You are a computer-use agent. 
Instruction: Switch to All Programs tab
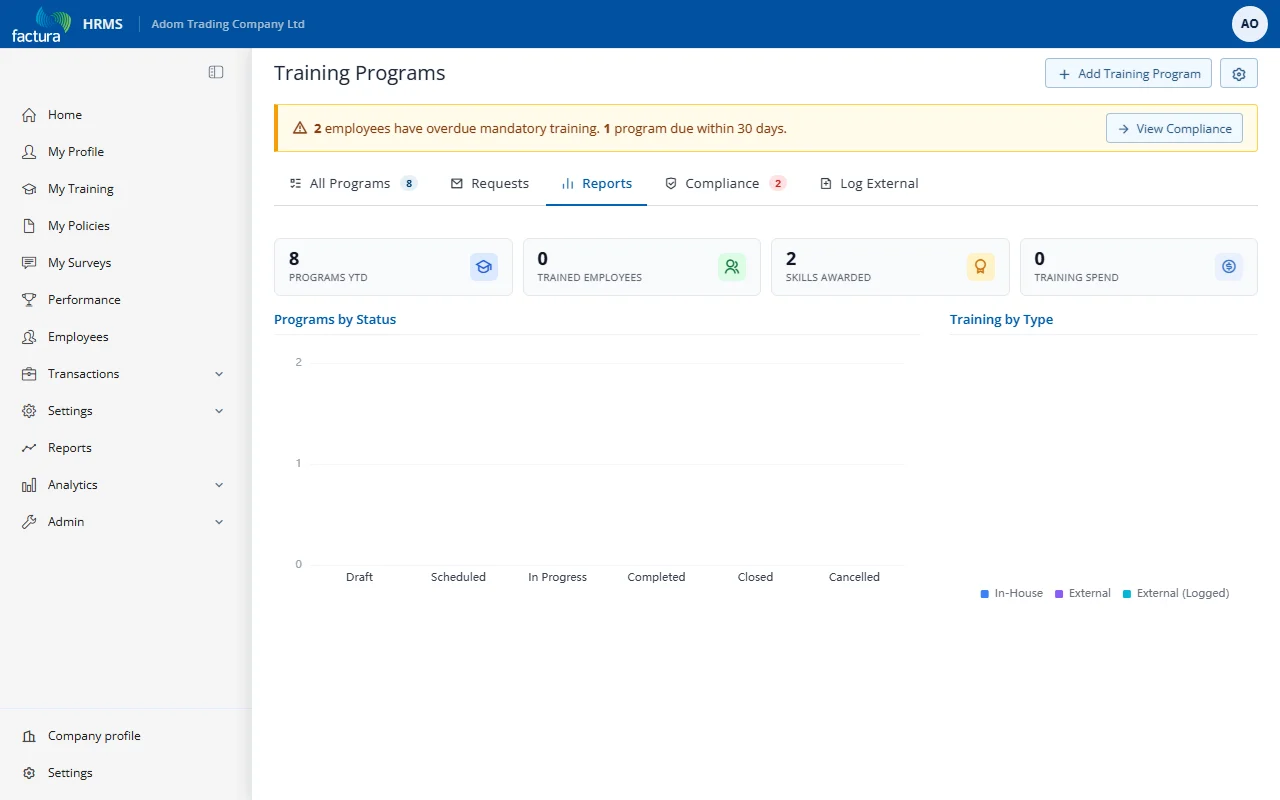[x=353, y=184]
